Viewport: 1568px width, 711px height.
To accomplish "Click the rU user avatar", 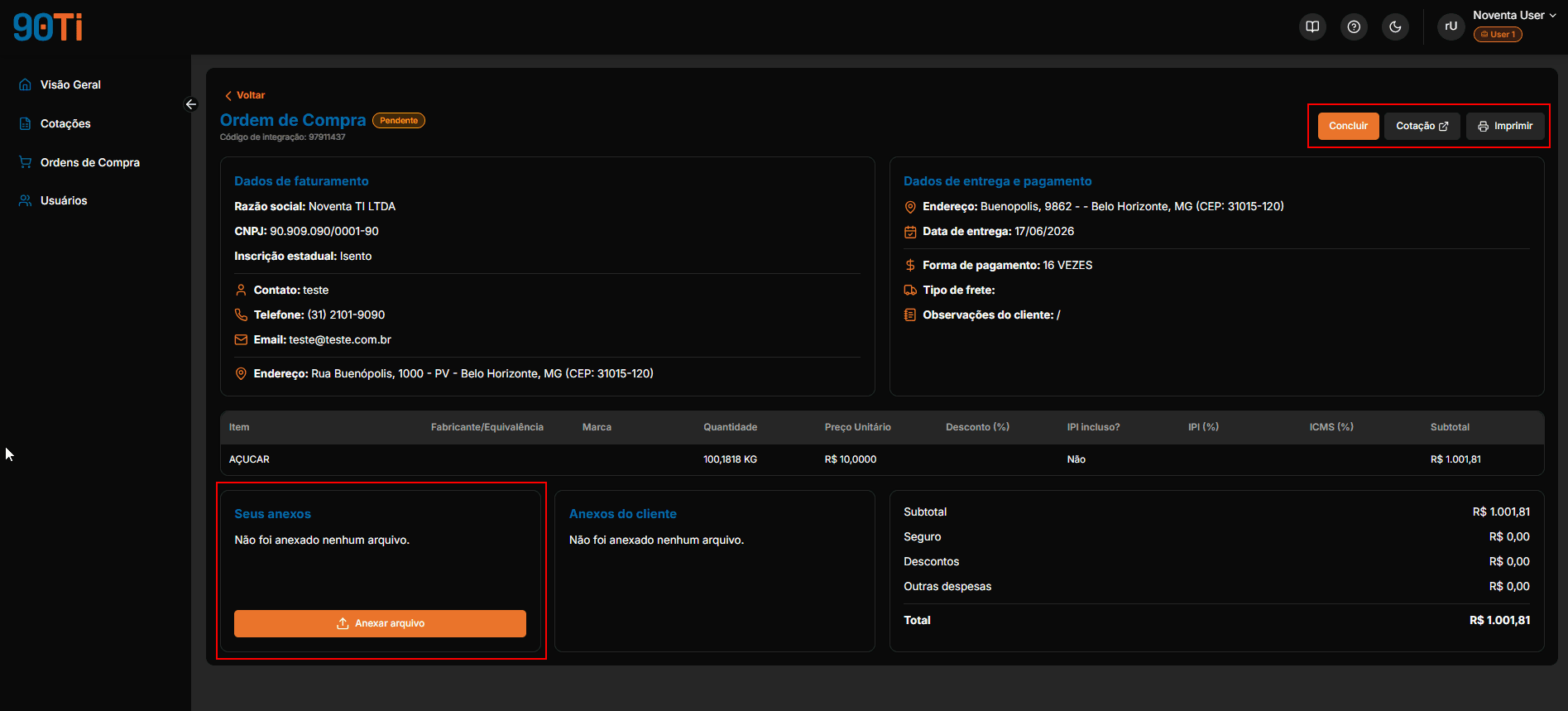I will pos(1451,26).
